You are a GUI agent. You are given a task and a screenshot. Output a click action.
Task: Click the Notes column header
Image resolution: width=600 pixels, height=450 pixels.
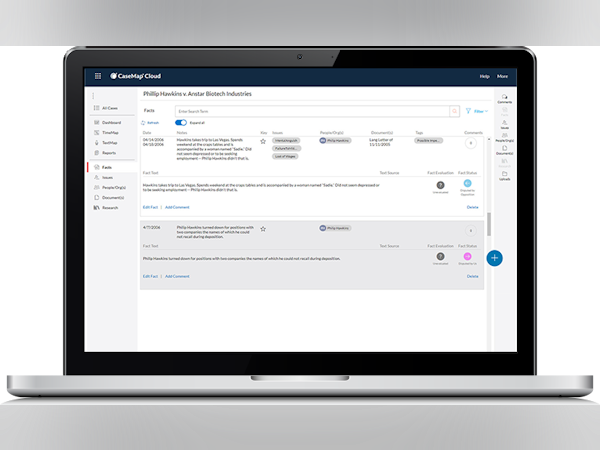click(182, 133)
